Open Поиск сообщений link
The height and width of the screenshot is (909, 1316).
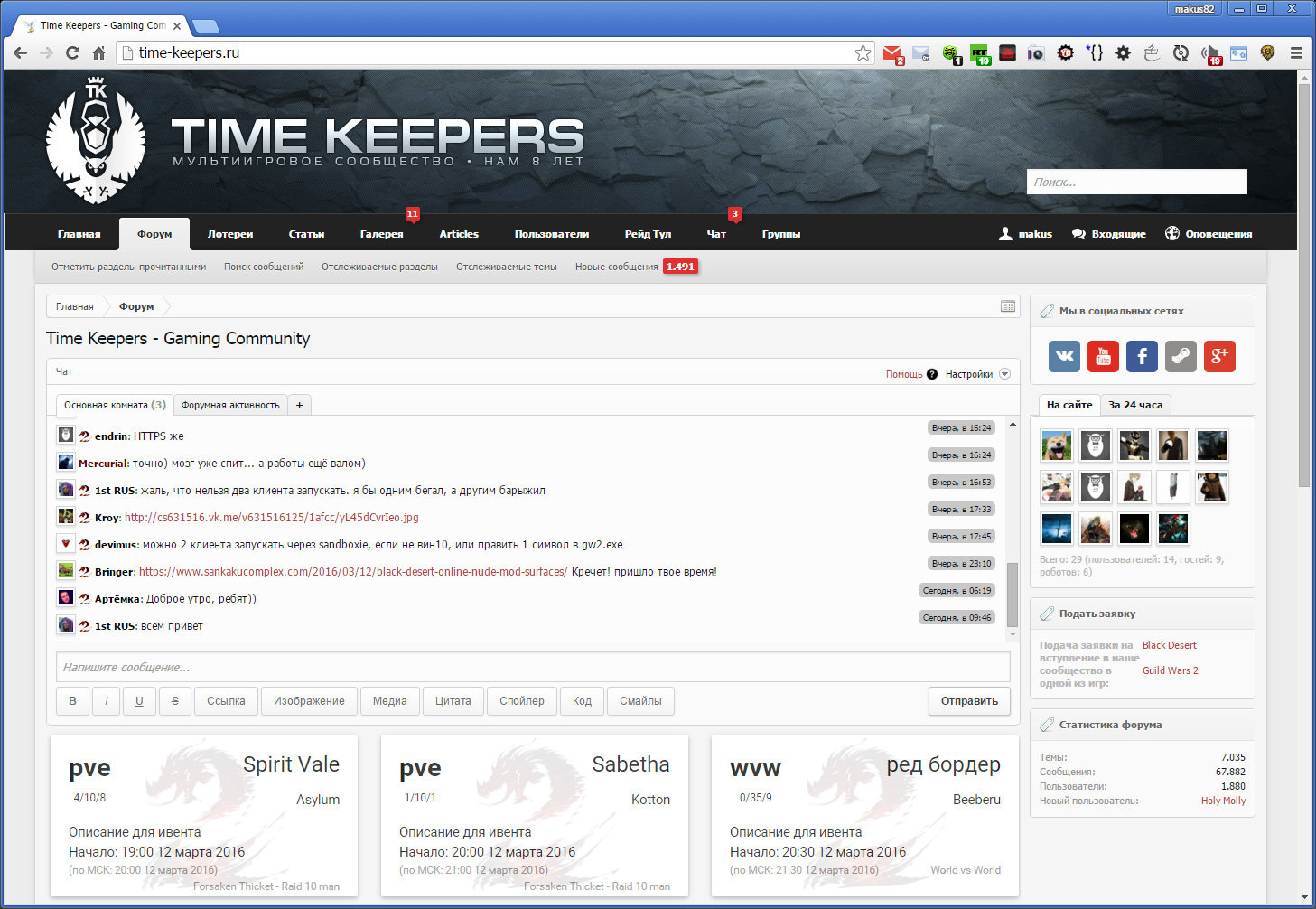point(264,267)
